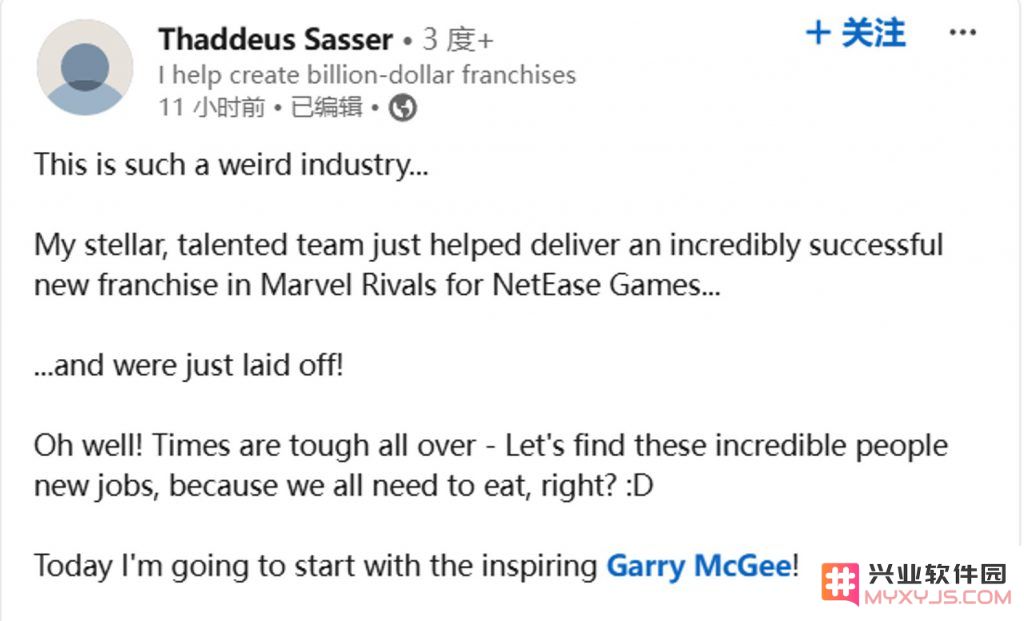Follow the author with 关注 button

(856, 33)
